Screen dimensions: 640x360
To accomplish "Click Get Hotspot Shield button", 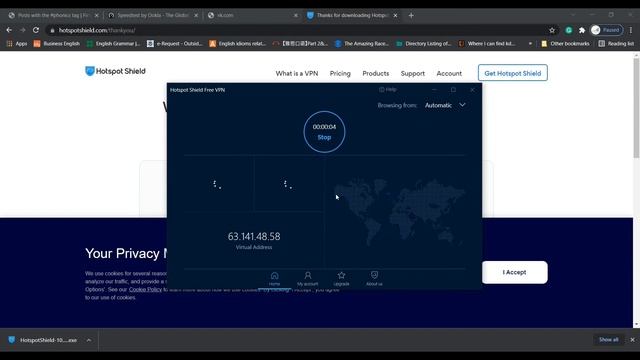I will click(x=513, y=73).
